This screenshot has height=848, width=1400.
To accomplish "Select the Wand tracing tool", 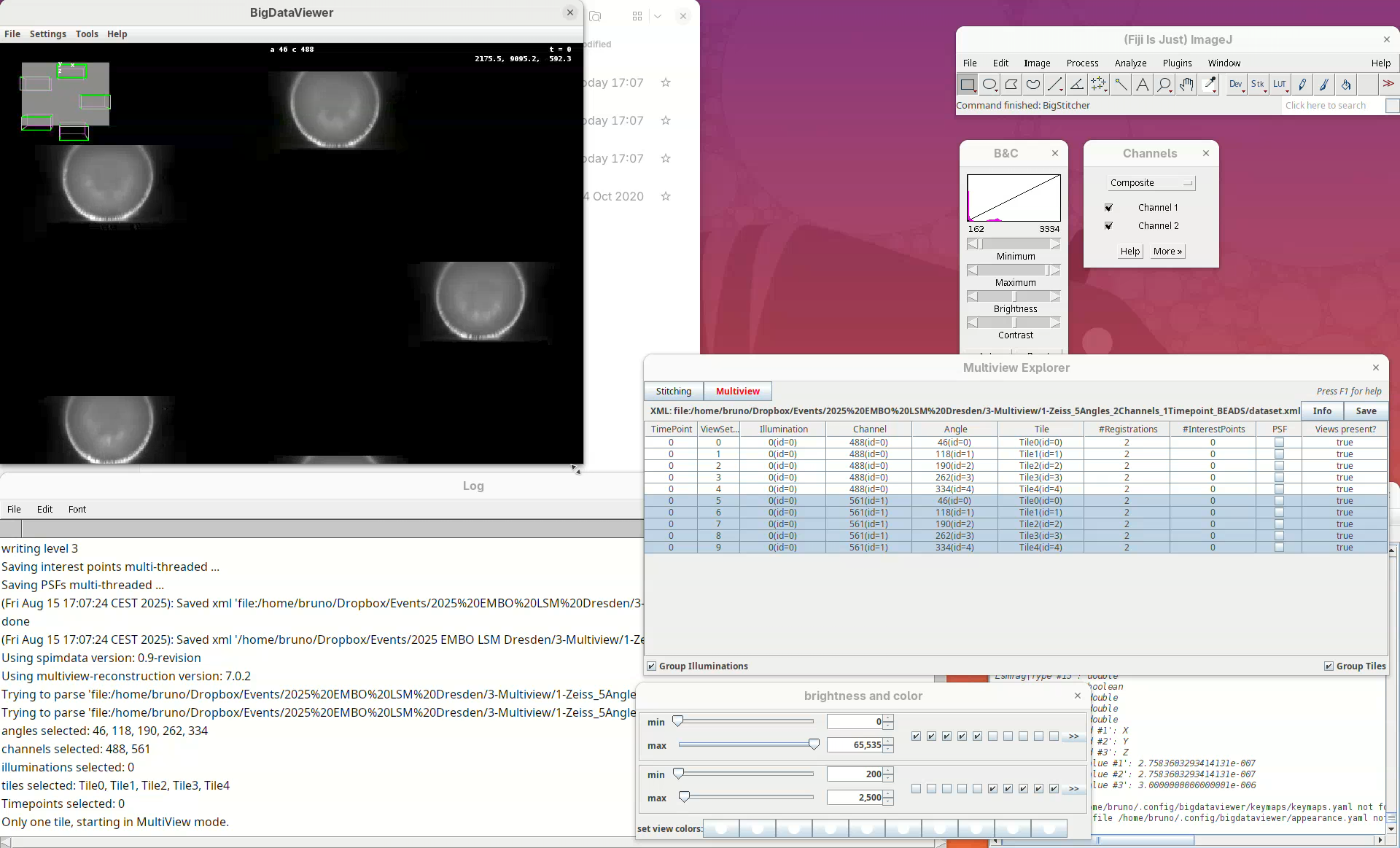I will point(1121,85).
